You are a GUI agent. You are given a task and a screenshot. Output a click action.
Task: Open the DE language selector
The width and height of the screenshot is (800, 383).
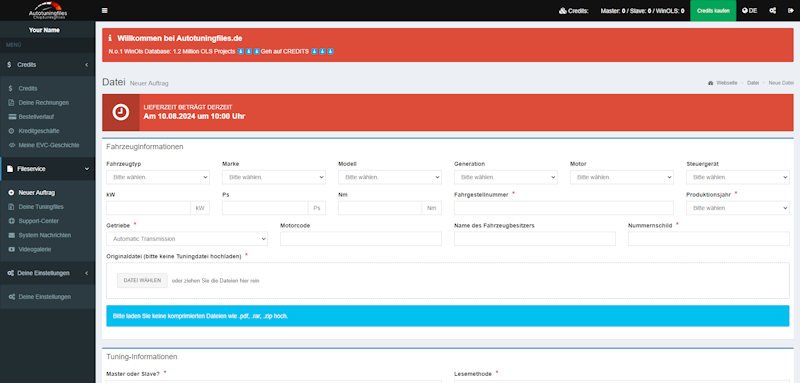tap(749, 11)
